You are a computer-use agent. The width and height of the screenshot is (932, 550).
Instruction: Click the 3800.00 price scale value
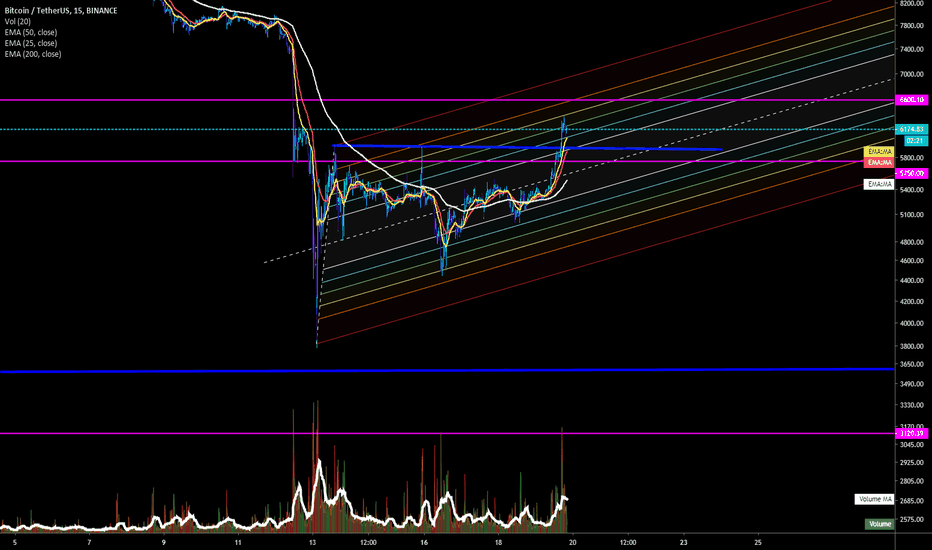[x=912, y=346]
